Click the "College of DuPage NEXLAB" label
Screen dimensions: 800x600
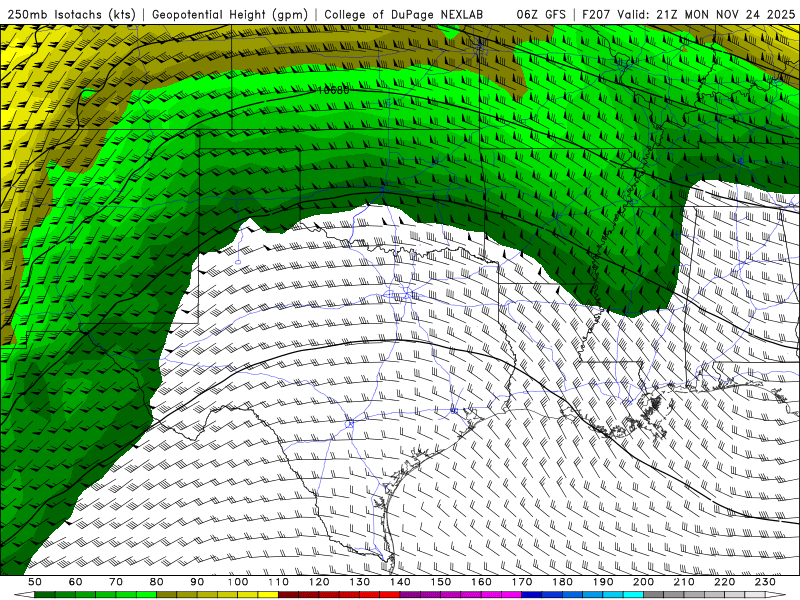[404, 15]
